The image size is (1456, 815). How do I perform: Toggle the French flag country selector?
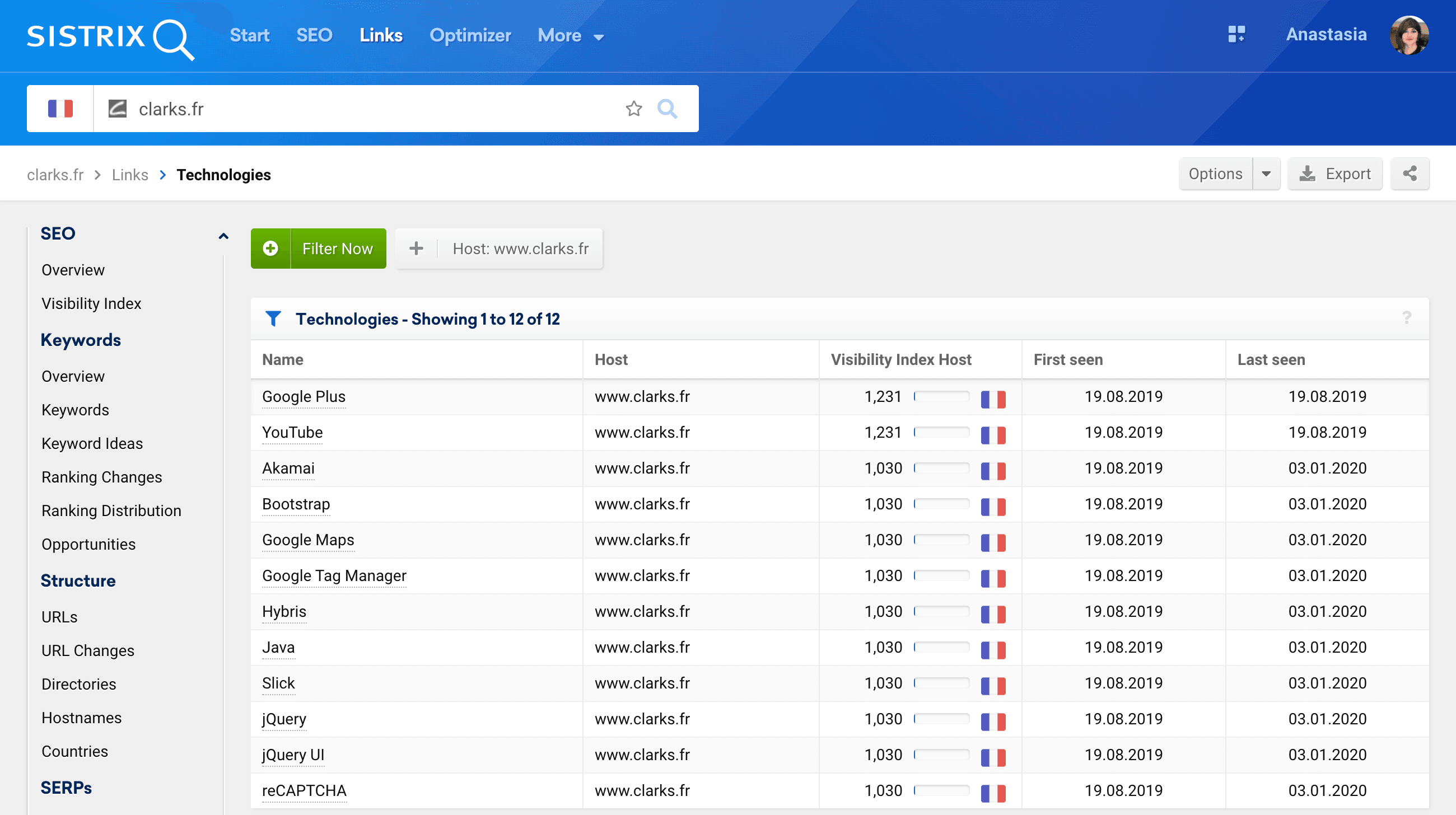[60, 108]
